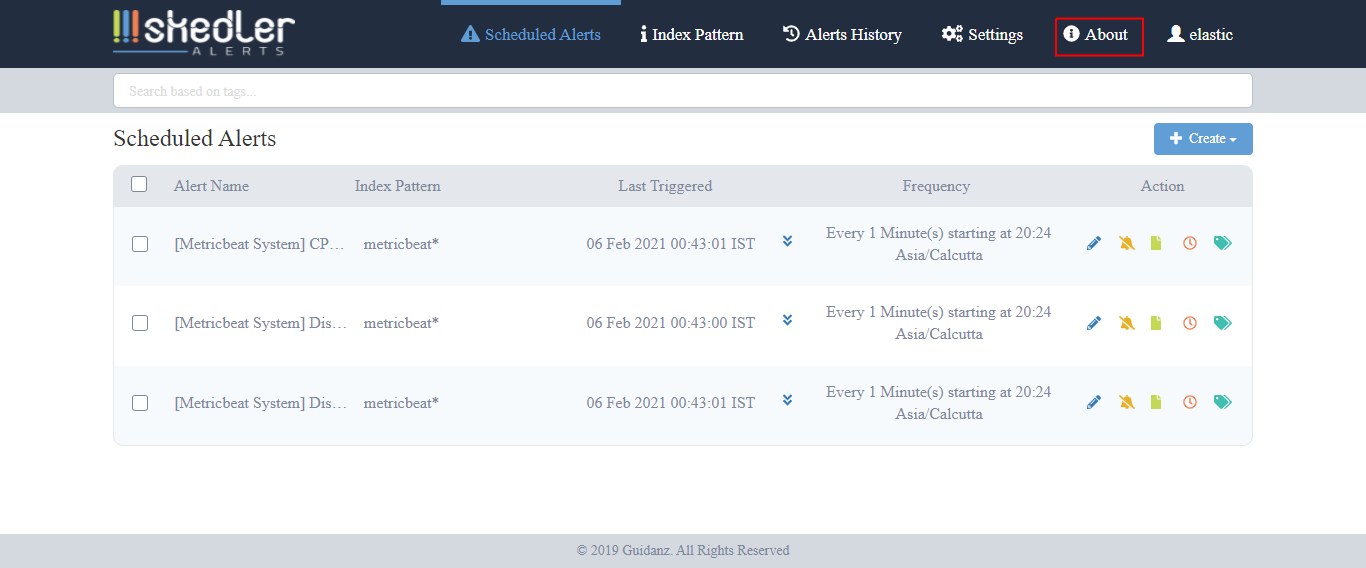
Task: Open Alerts History from the navbar
Action: click(x=842, y=34)
